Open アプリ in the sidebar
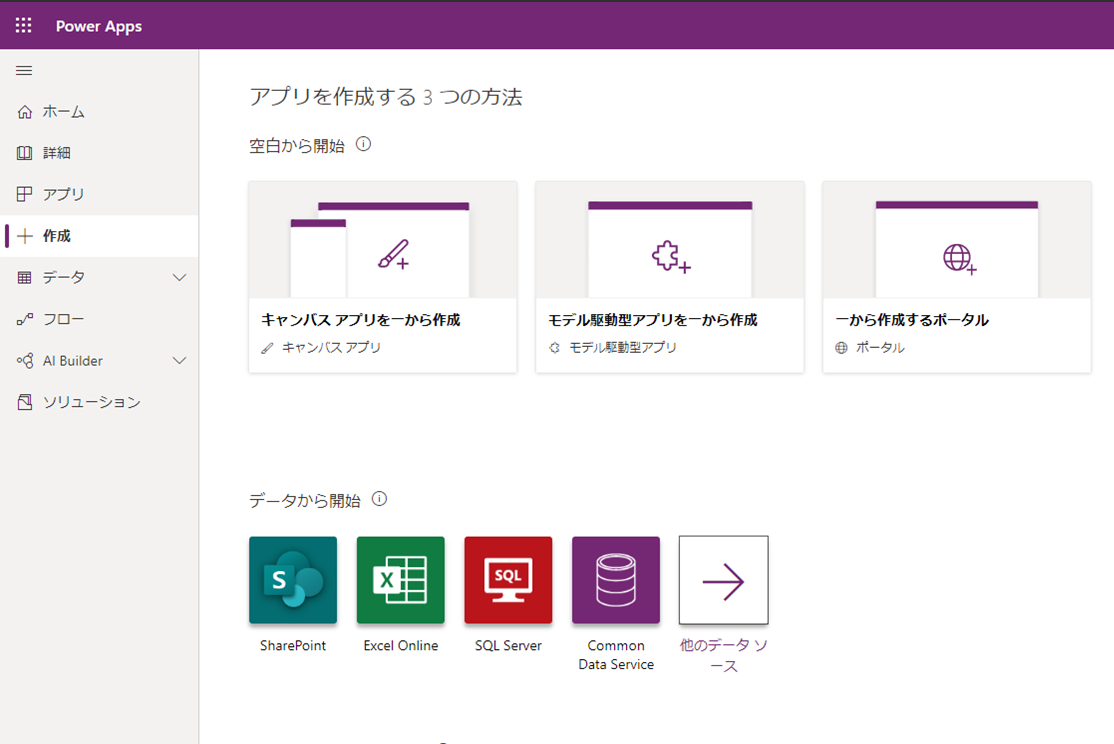1114x744 pixels. coord(99,194)
